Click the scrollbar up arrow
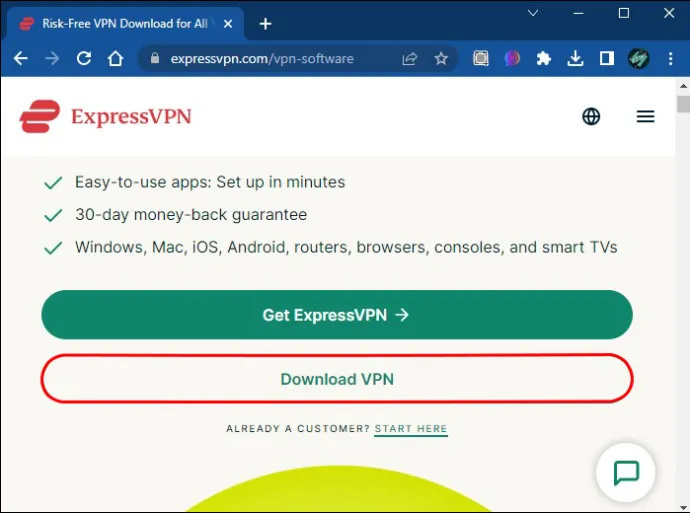 (x=683, y=86)
